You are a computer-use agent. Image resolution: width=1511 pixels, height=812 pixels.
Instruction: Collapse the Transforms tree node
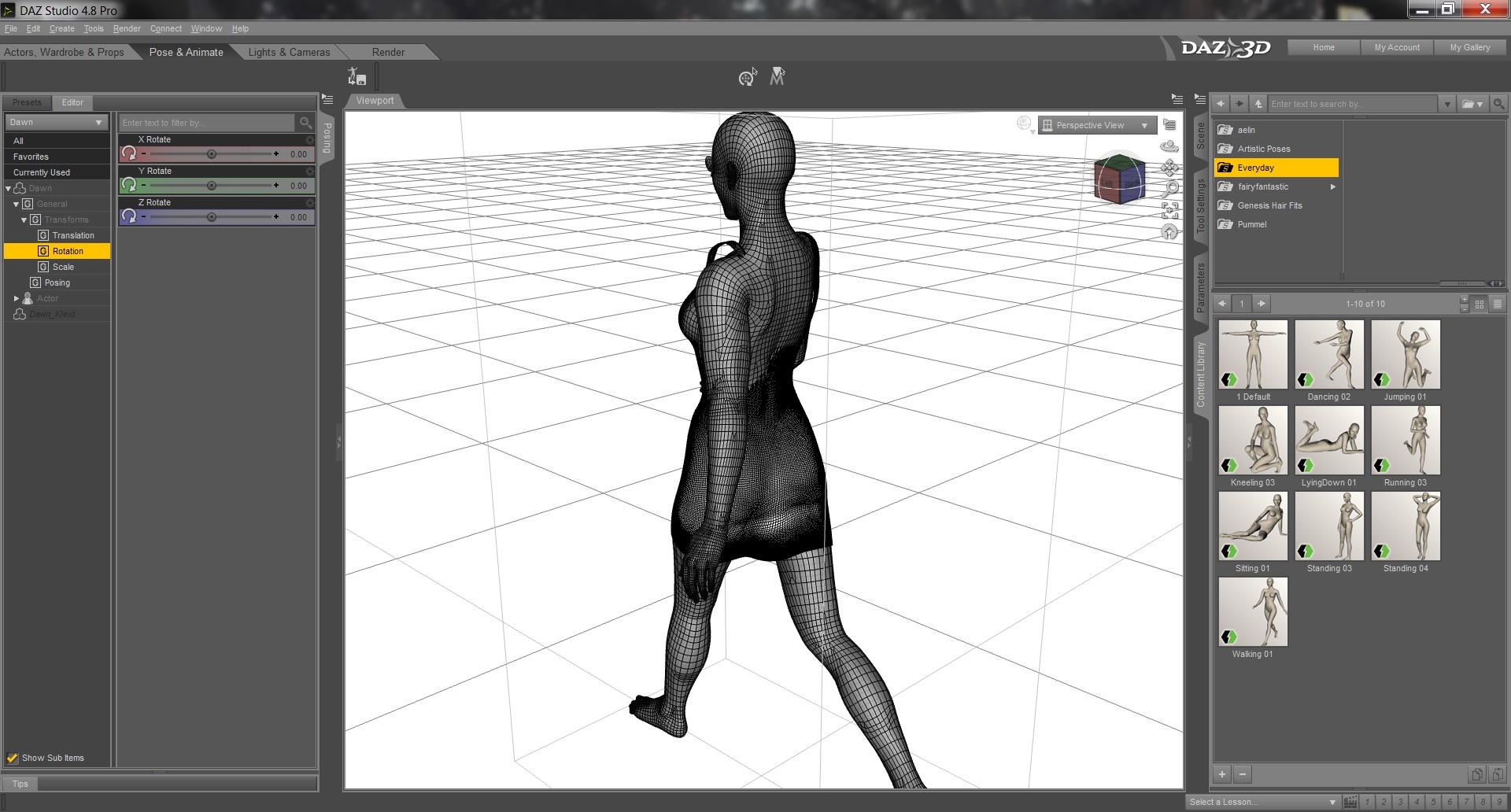point(24,220)
